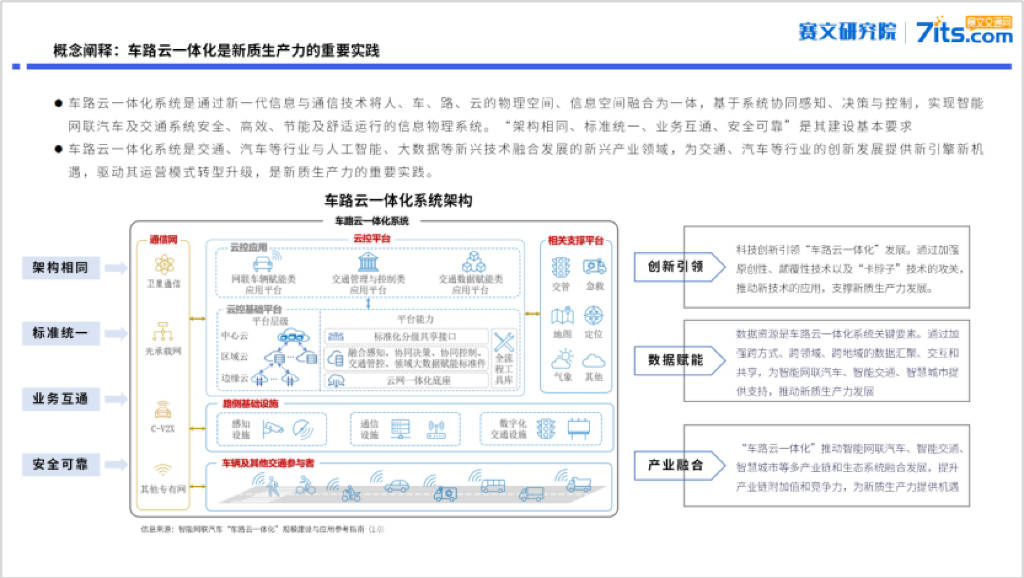Select the 感知设施 camera icon
The height and width of the screenshot is (578, 1024).
[x=273, y=429]
